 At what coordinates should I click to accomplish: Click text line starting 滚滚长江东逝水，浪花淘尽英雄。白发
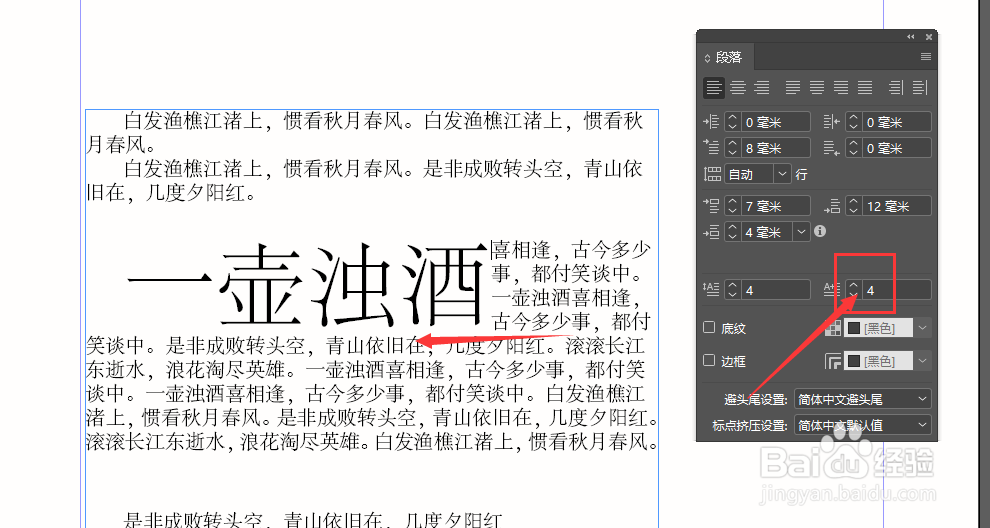(372, 441)
